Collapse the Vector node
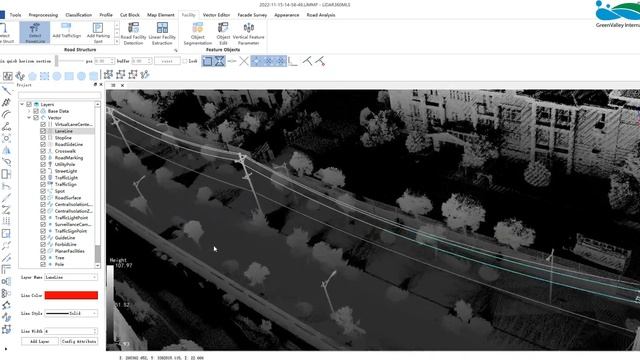Viewport: 640px width, 360px height. click(x=29, y=118)
